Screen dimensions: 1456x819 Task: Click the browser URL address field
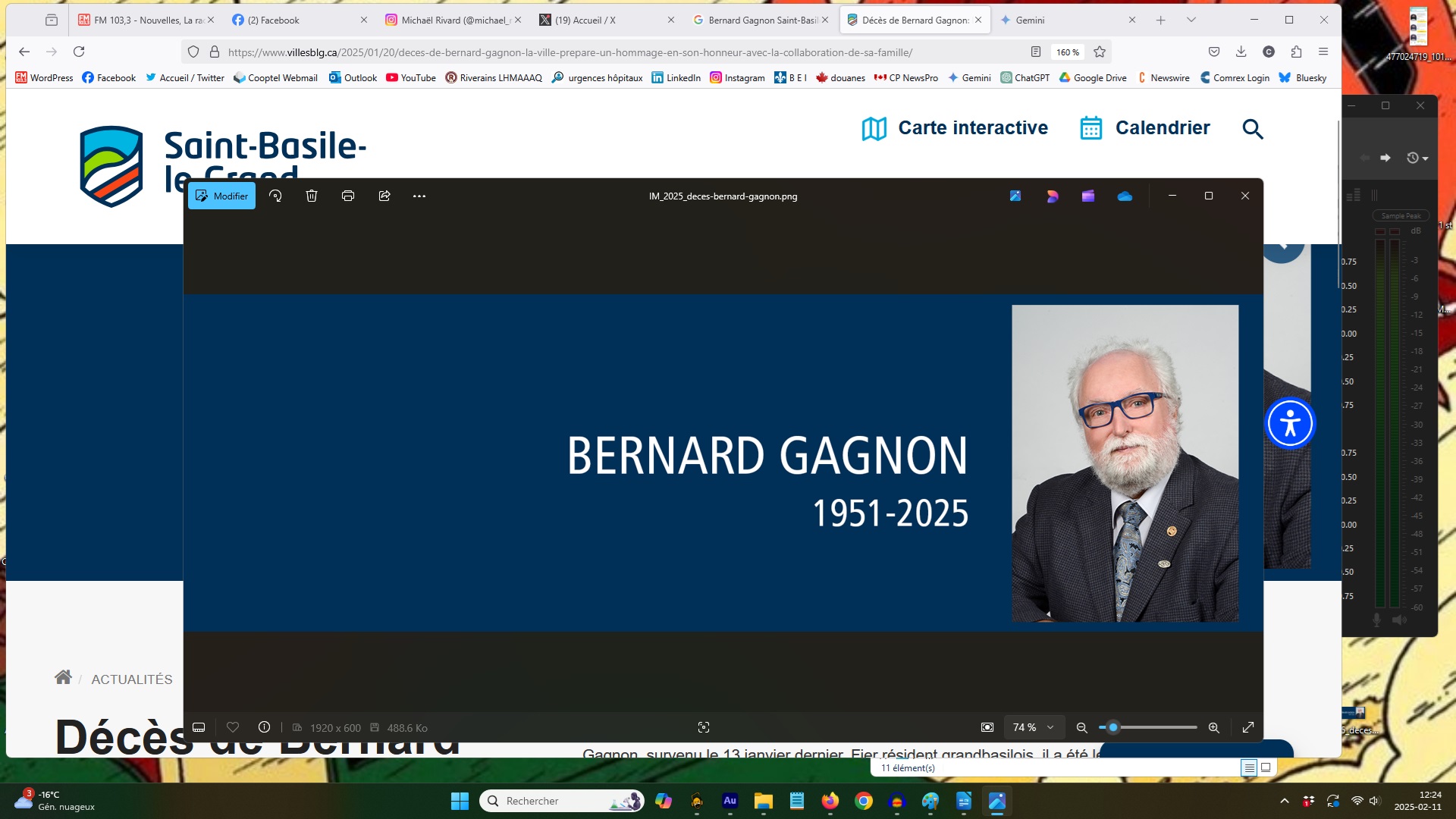click(x=569, y=52)
